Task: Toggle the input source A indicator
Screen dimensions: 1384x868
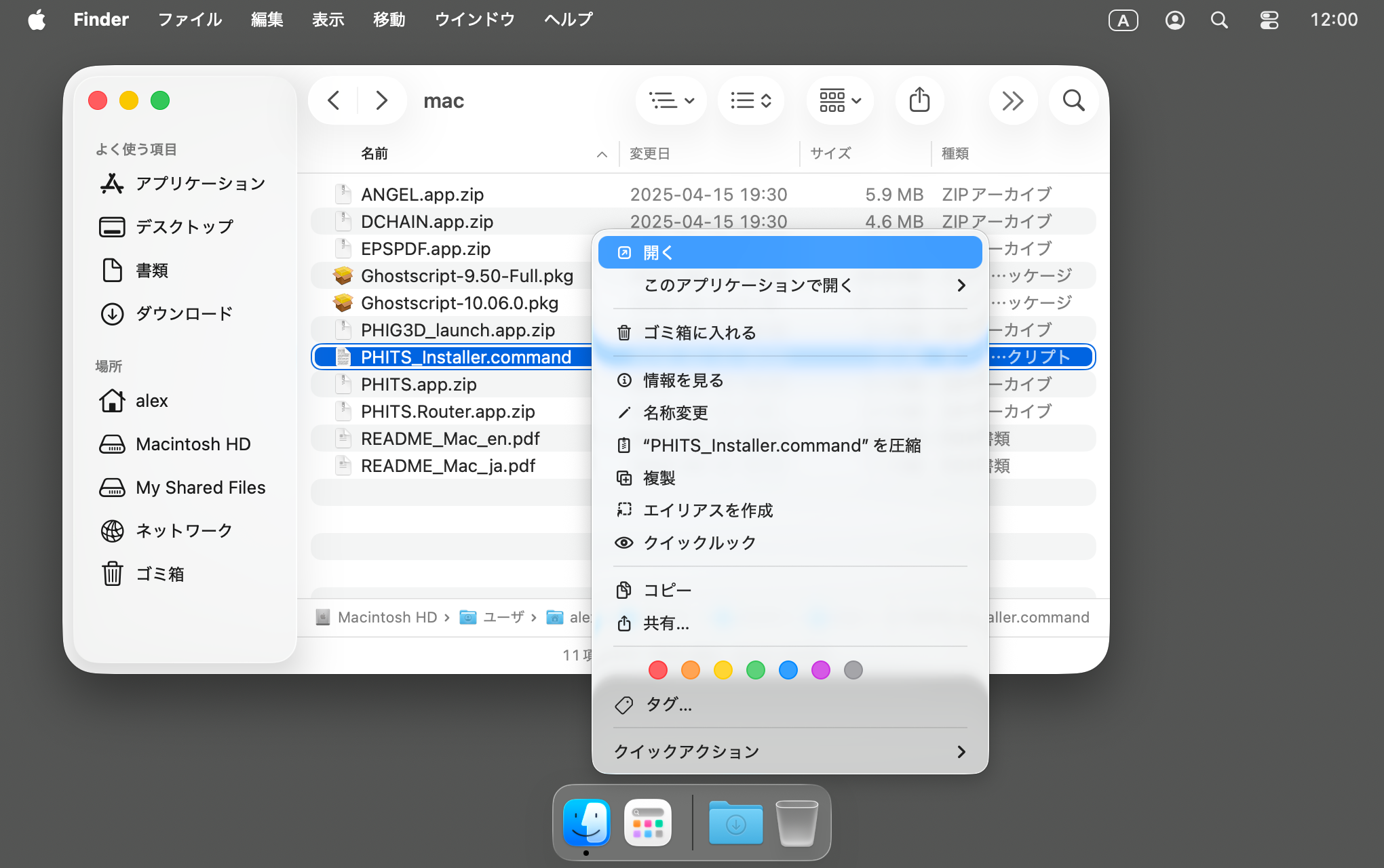Action: [1123, 20]
